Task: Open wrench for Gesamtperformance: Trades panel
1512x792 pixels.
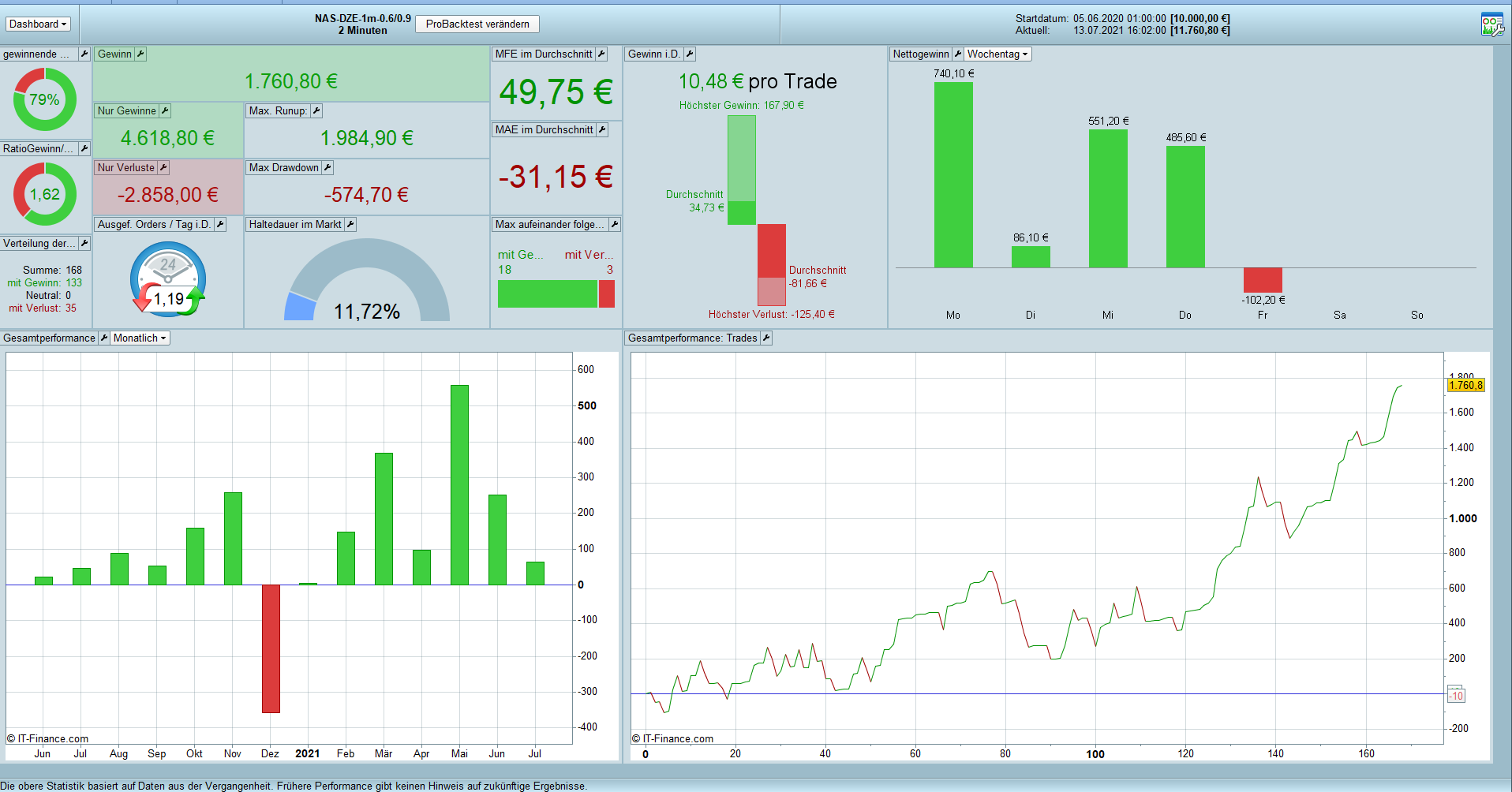Action: pyautogui.click(x=766, y=338)
